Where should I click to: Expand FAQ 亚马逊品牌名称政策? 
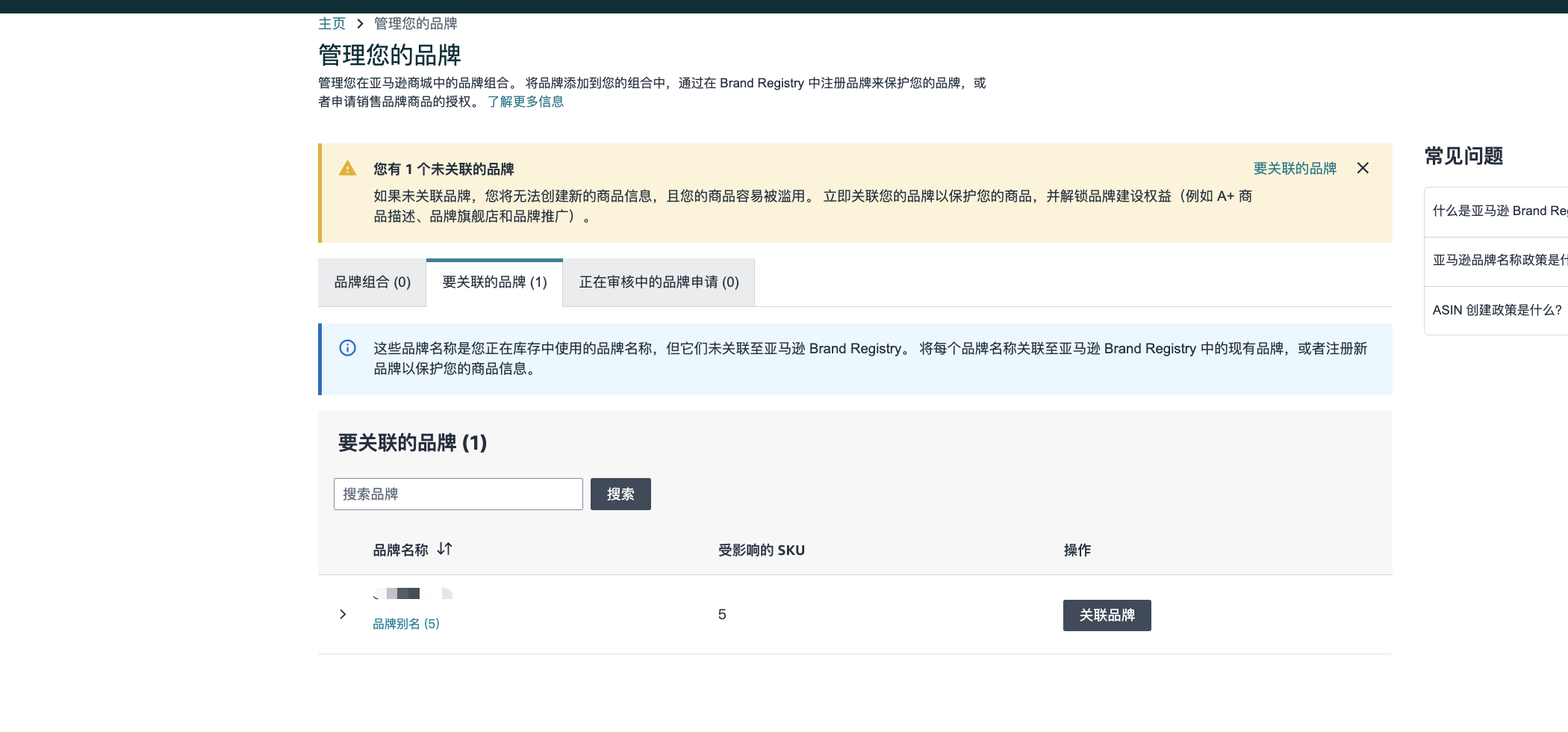click(x=1497, y=260)
